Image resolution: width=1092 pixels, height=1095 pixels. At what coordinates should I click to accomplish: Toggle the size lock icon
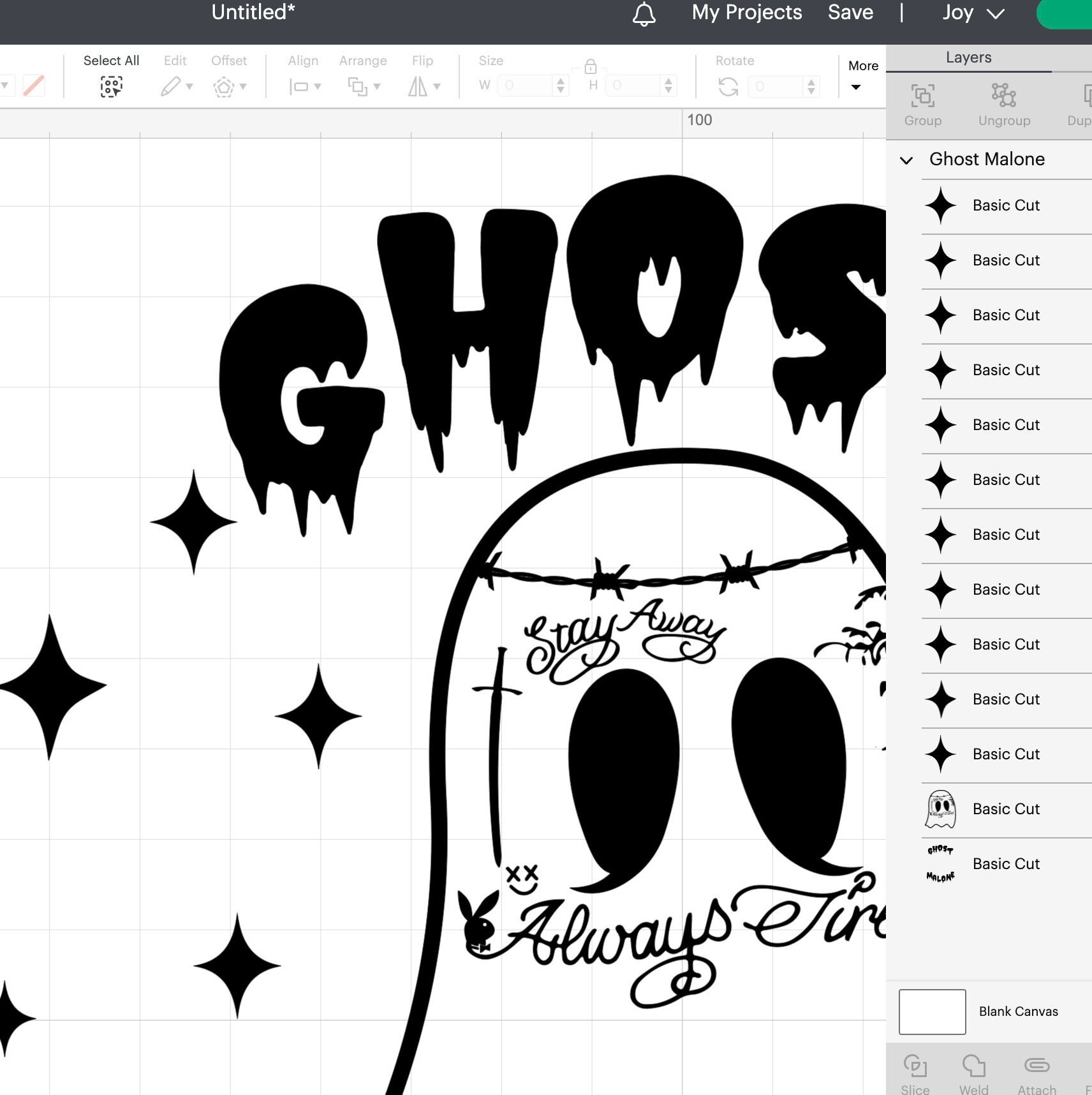pos(590,66)
